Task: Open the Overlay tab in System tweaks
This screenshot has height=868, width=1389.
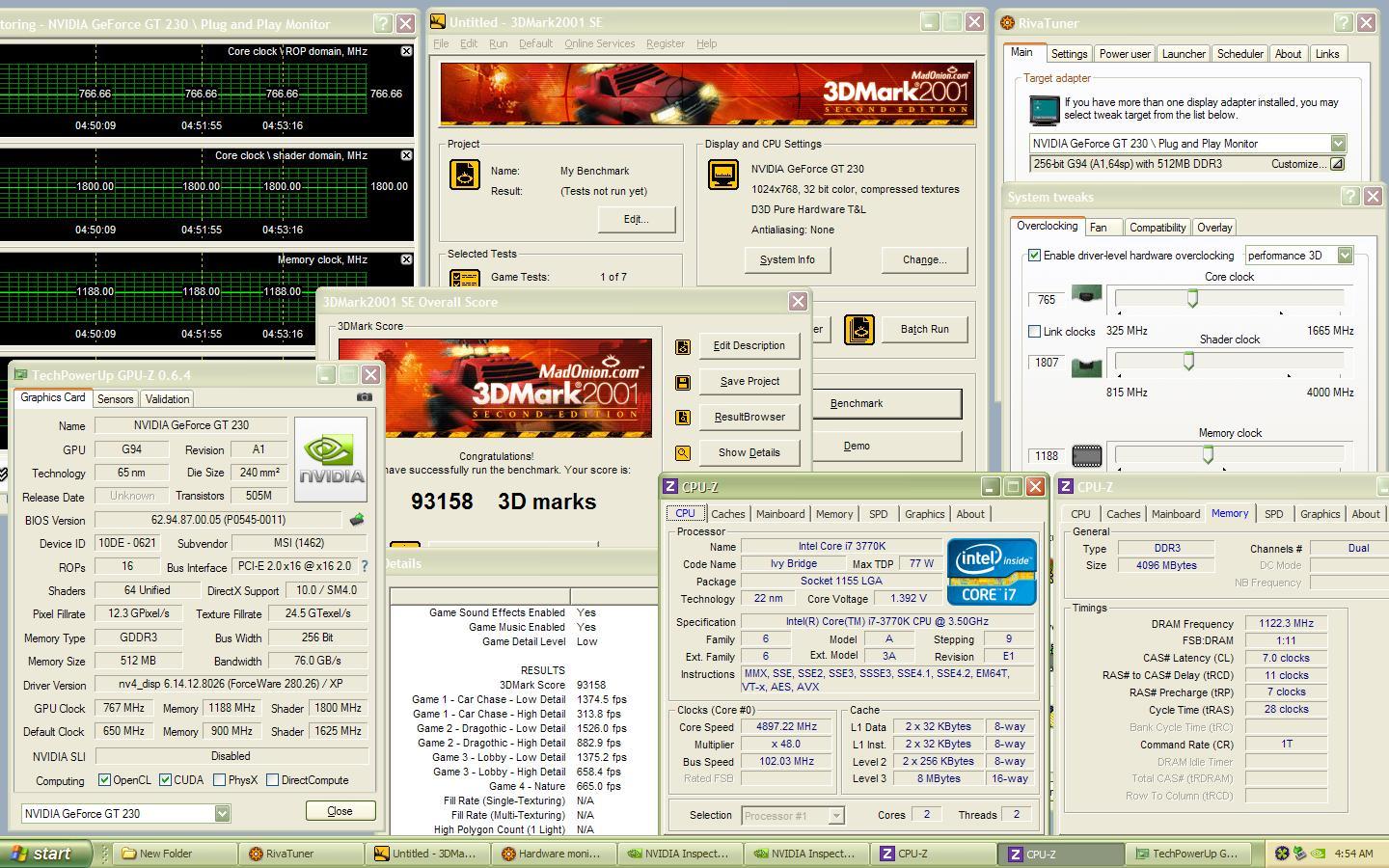Action: coord(1214,228)
